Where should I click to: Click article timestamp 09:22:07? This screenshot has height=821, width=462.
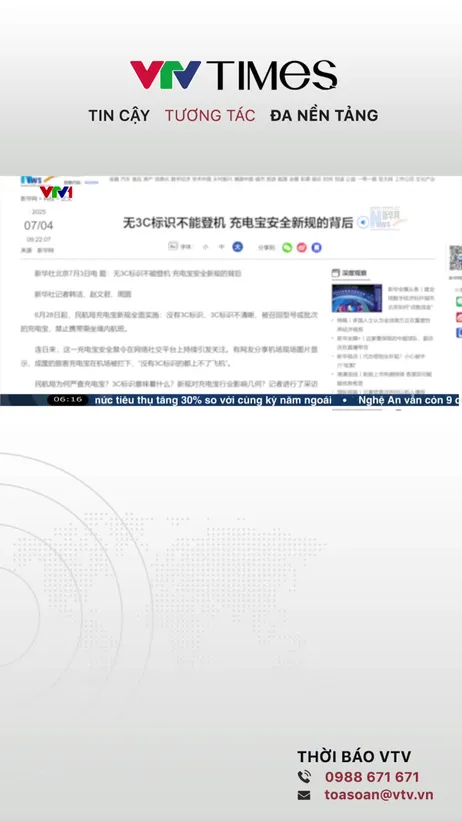coord(39,239)
